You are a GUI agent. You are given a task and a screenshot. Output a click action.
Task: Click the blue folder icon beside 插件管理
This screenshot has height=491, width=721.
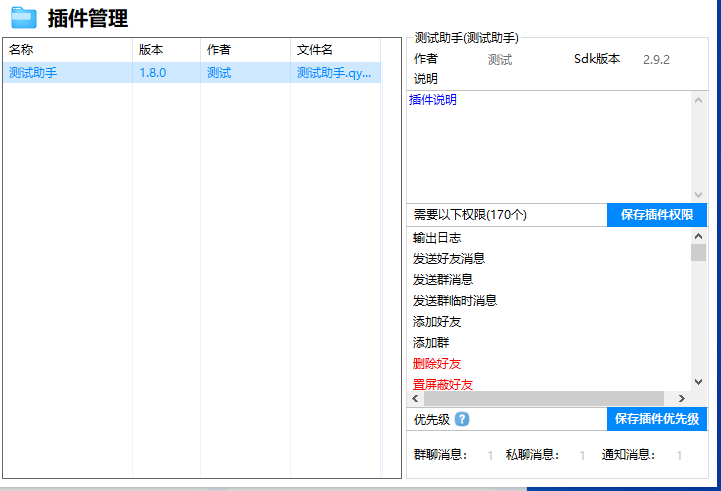23,18
